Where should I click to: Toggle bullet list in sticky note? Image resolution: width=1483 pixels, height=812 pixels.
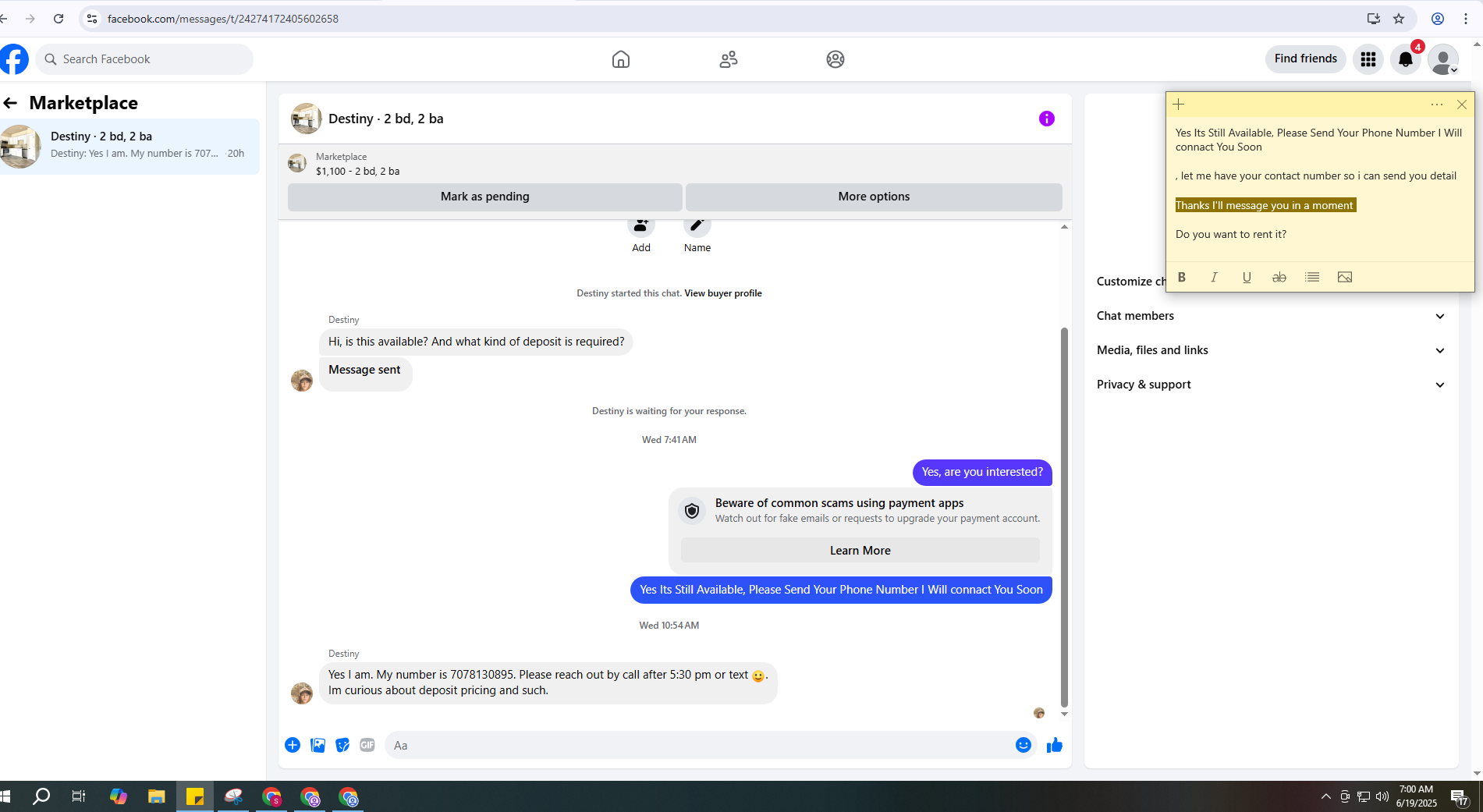[1312, 277]
